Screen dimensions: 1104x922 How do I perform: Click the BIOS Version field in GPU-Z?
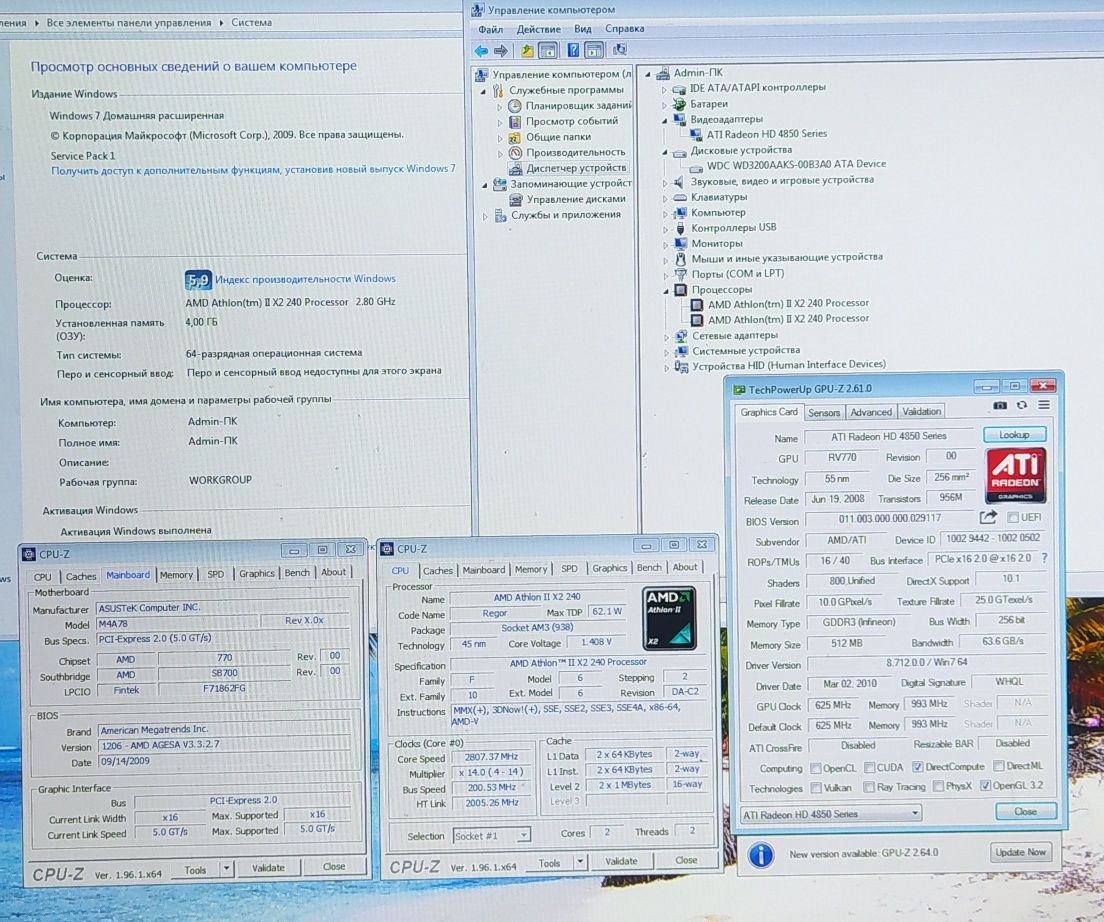[x=889, y=519]
